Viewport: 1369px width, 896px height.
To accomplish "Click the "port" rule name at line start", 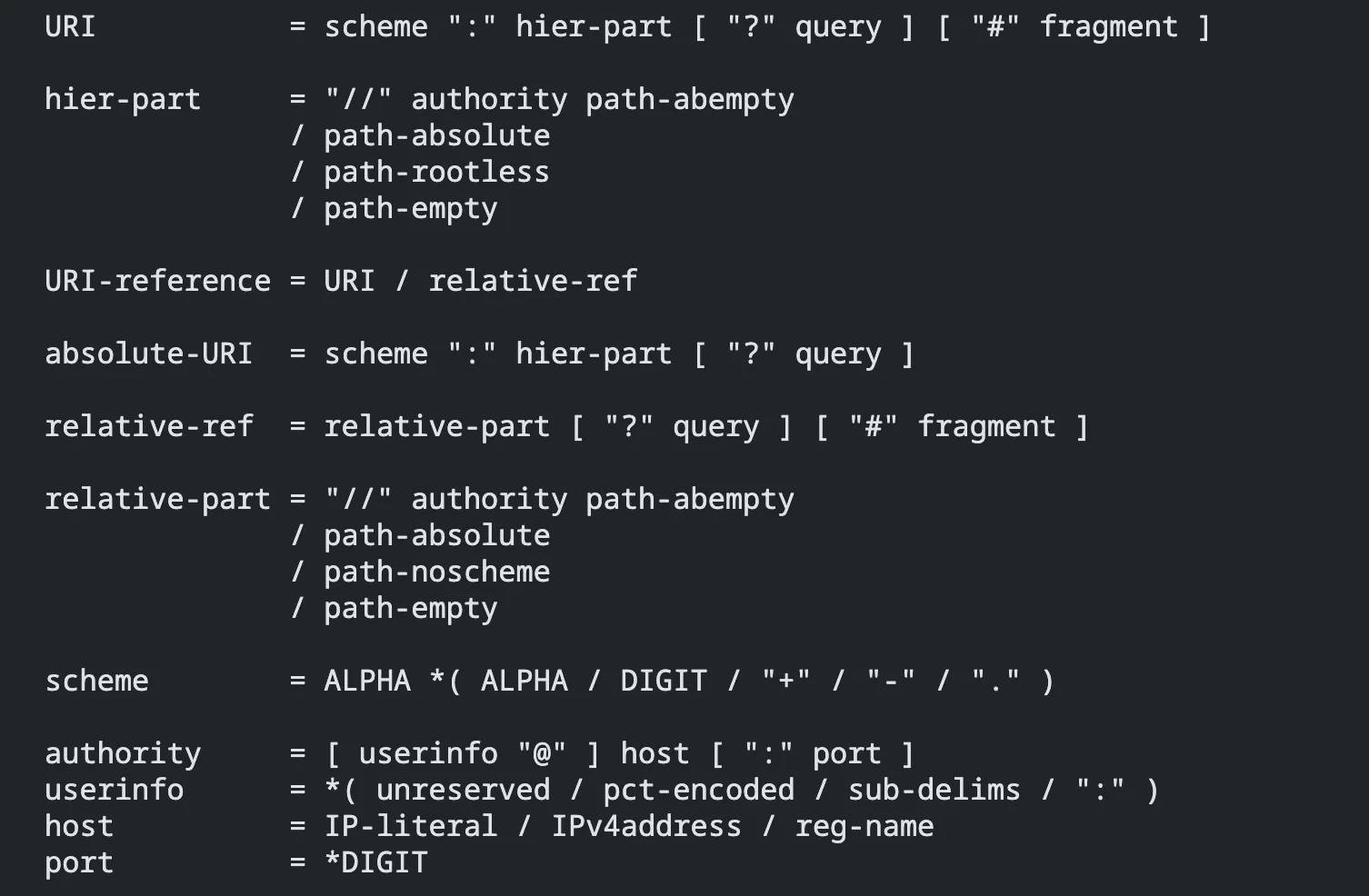I will (x=79, y=862).
